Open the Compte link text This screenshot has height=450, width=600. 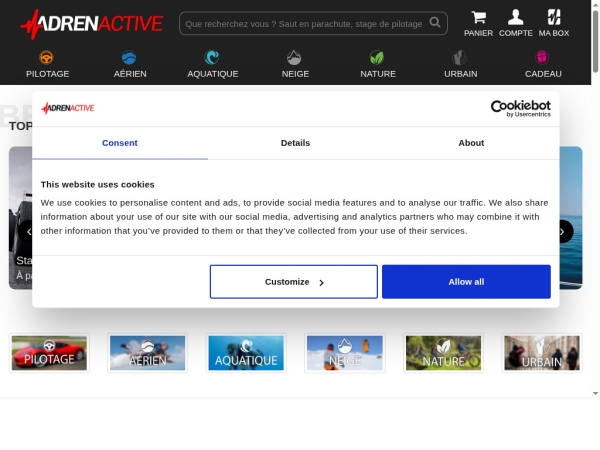point(515,33)
